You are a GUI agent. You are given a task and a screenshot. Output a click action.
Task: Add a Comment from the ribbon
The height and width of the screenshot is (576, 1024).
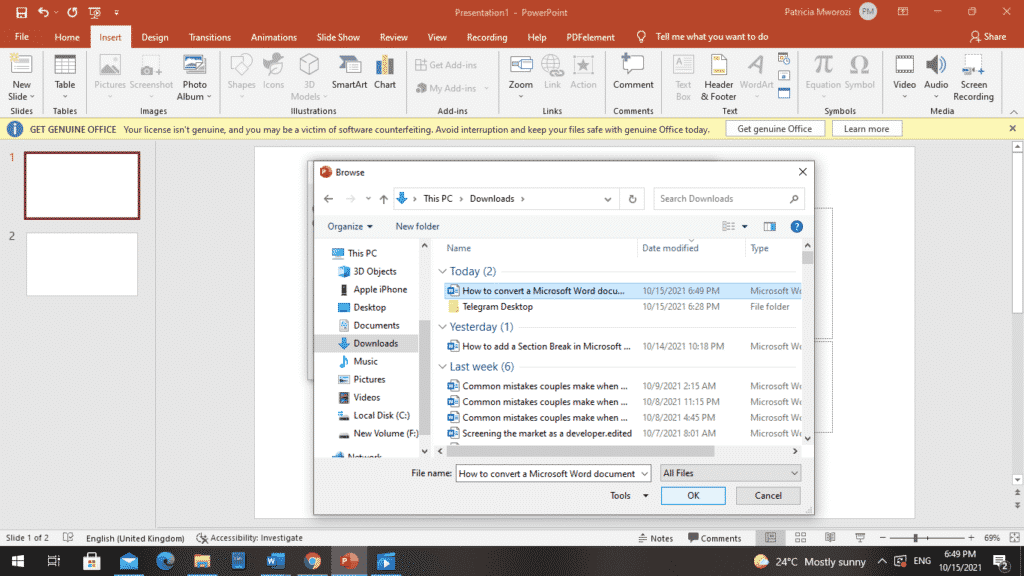tap(633, 72)
